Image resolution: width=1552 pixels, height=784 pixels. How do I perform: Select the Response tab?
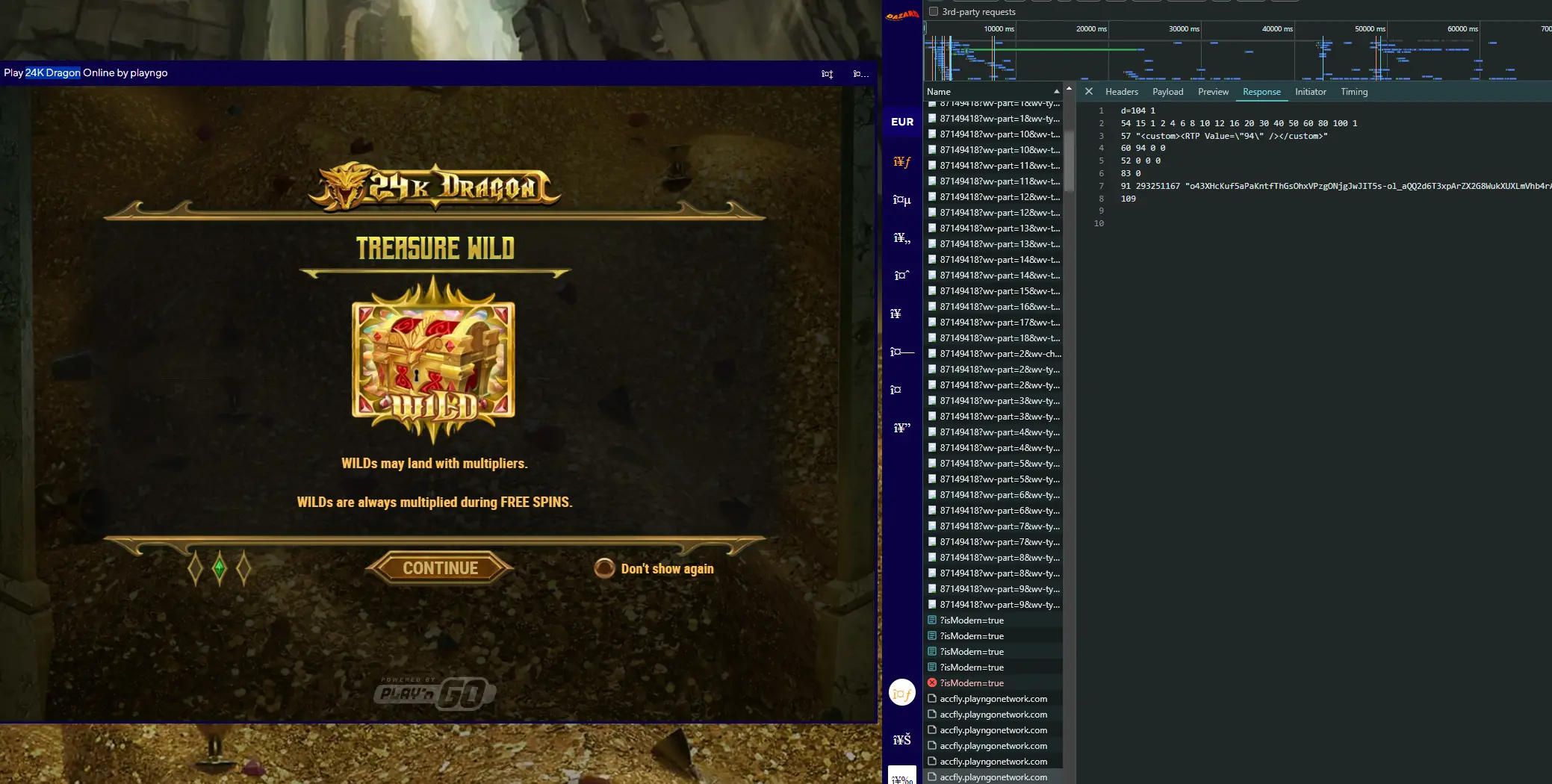[1261, 92]
